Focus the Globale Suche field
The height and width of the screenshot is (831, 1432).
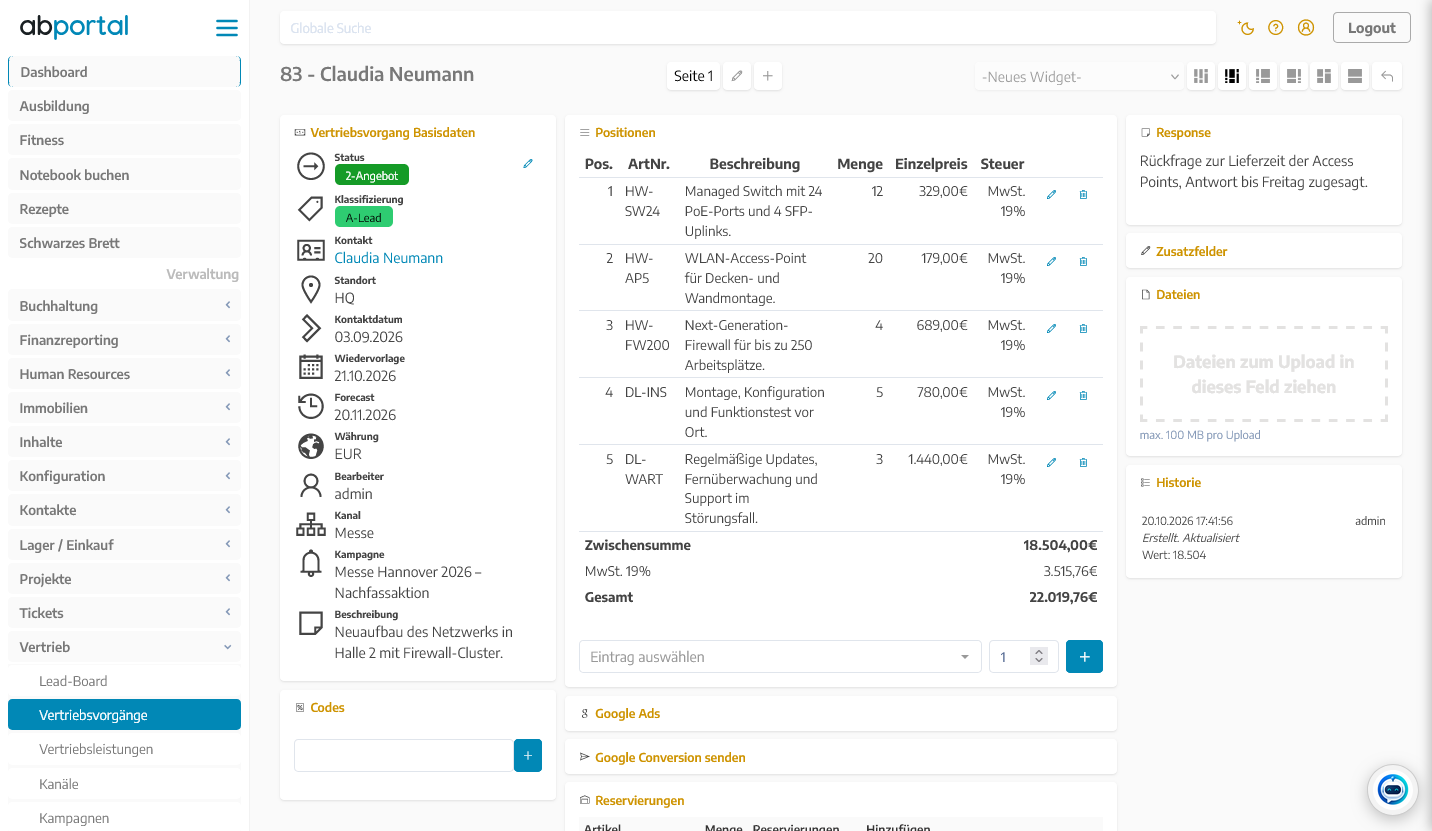pos(748,28)
